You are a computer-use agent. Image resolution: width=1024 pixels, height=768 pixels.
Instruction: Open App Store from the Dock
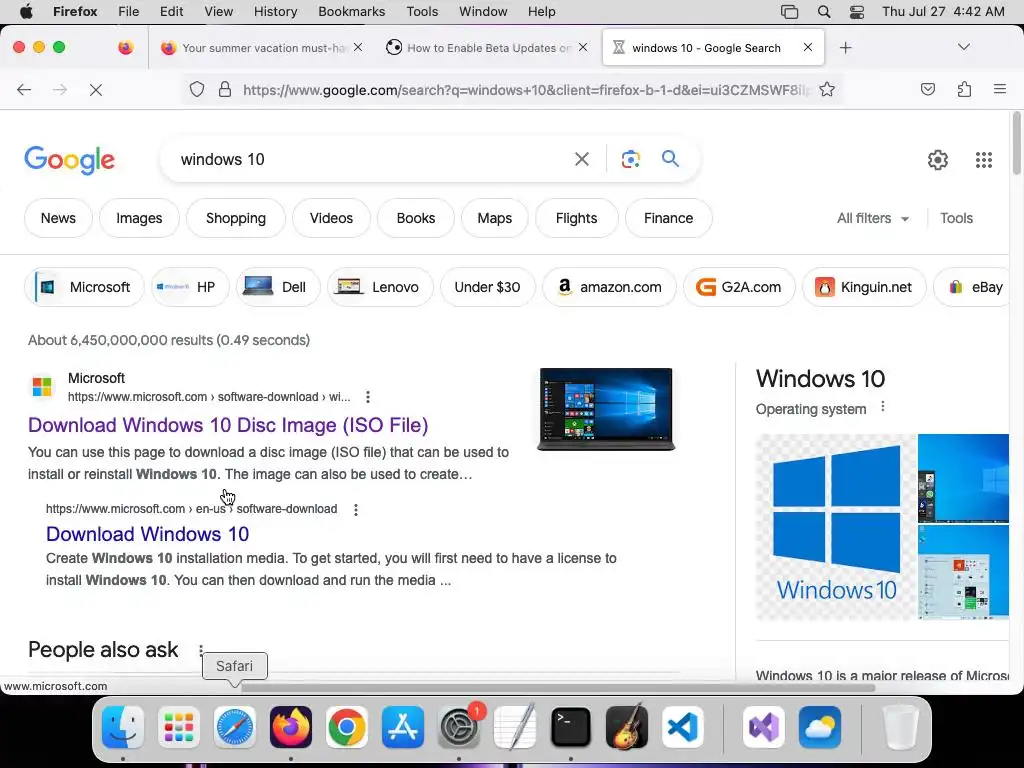(x=403, y=726)
